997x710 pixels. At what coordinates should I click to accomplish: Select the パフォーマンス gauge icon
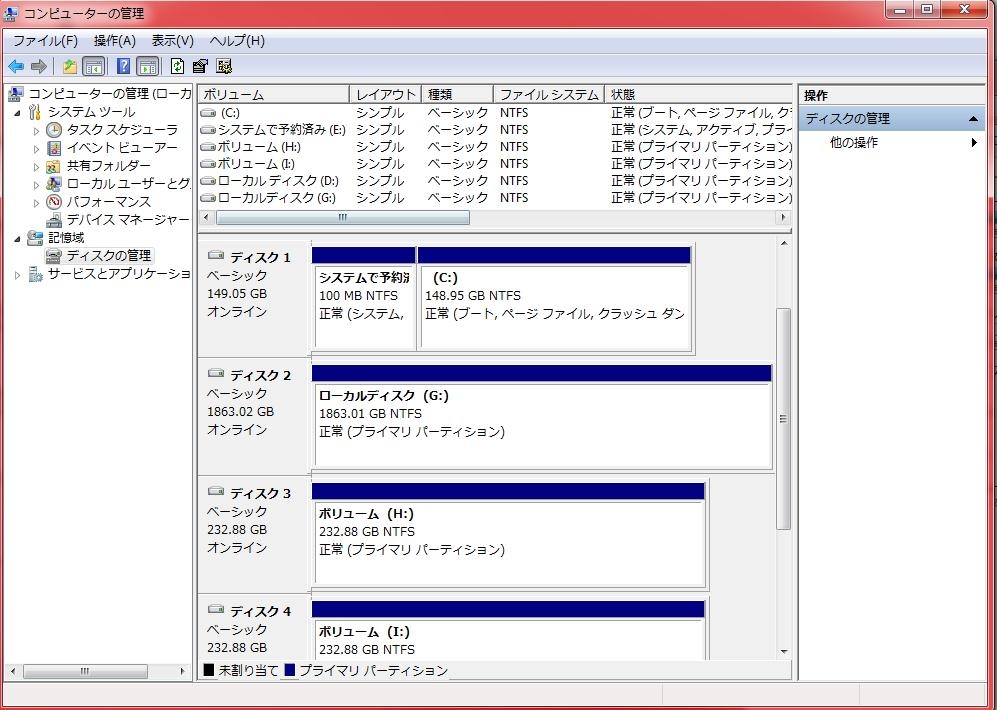pos(54,202)
